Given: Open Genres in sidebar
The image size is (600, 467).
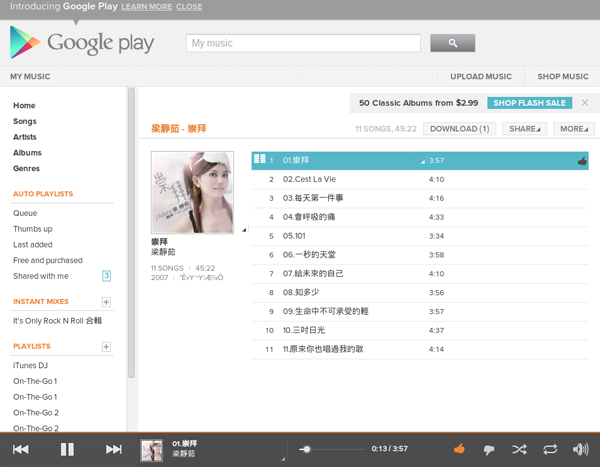Looking at the screenshot, I should click(26, 168).
